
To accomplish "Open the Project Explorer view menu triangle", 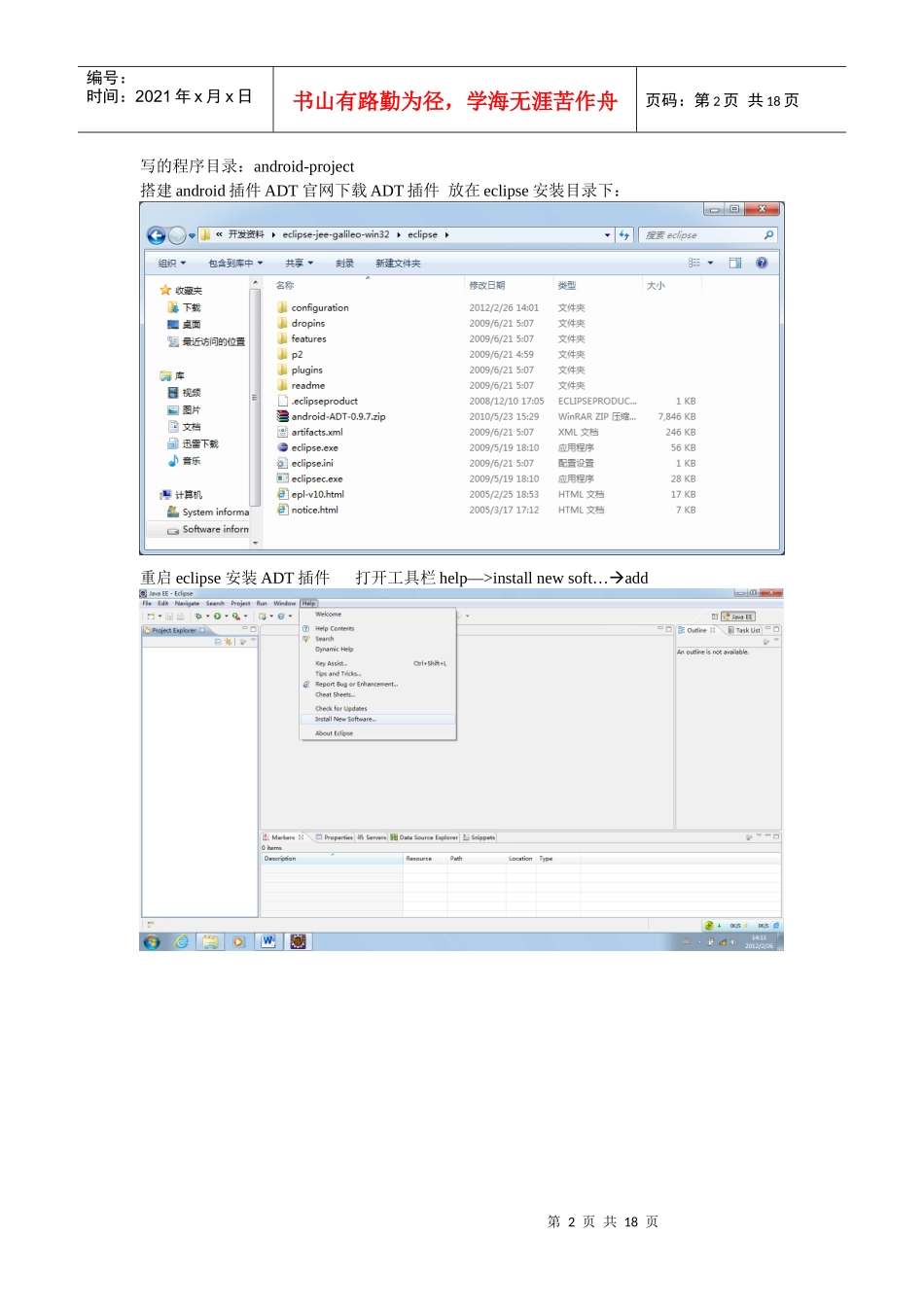I will coord(253,641).
